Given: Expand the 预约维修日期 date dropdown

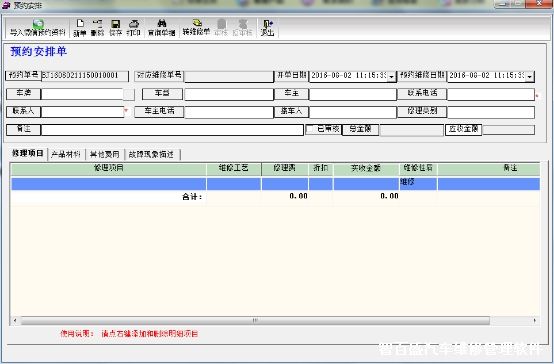Looking at the screenshot, I should [529, 76].
